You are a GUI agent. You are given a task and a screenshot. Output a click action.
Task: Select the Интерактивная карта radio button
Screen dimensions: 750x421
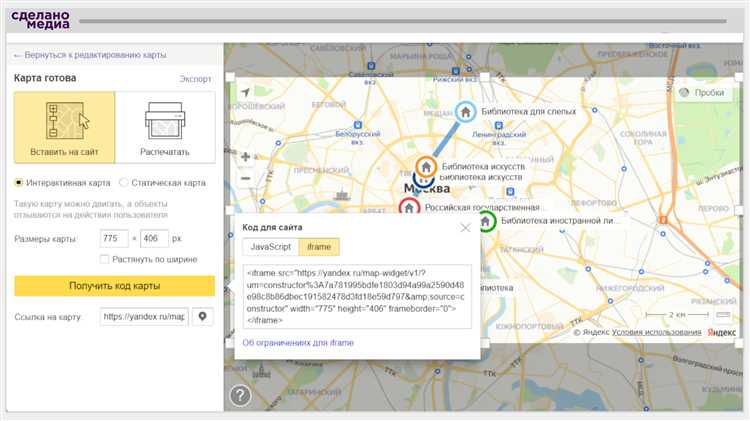19,183
